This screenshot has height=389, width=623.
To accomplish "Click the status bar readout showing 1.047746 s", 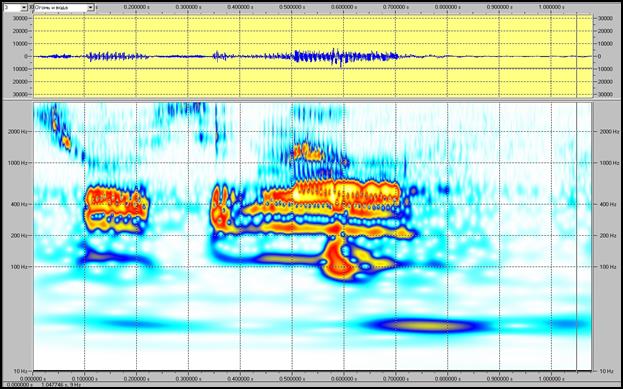I will [x=52, y=385].
